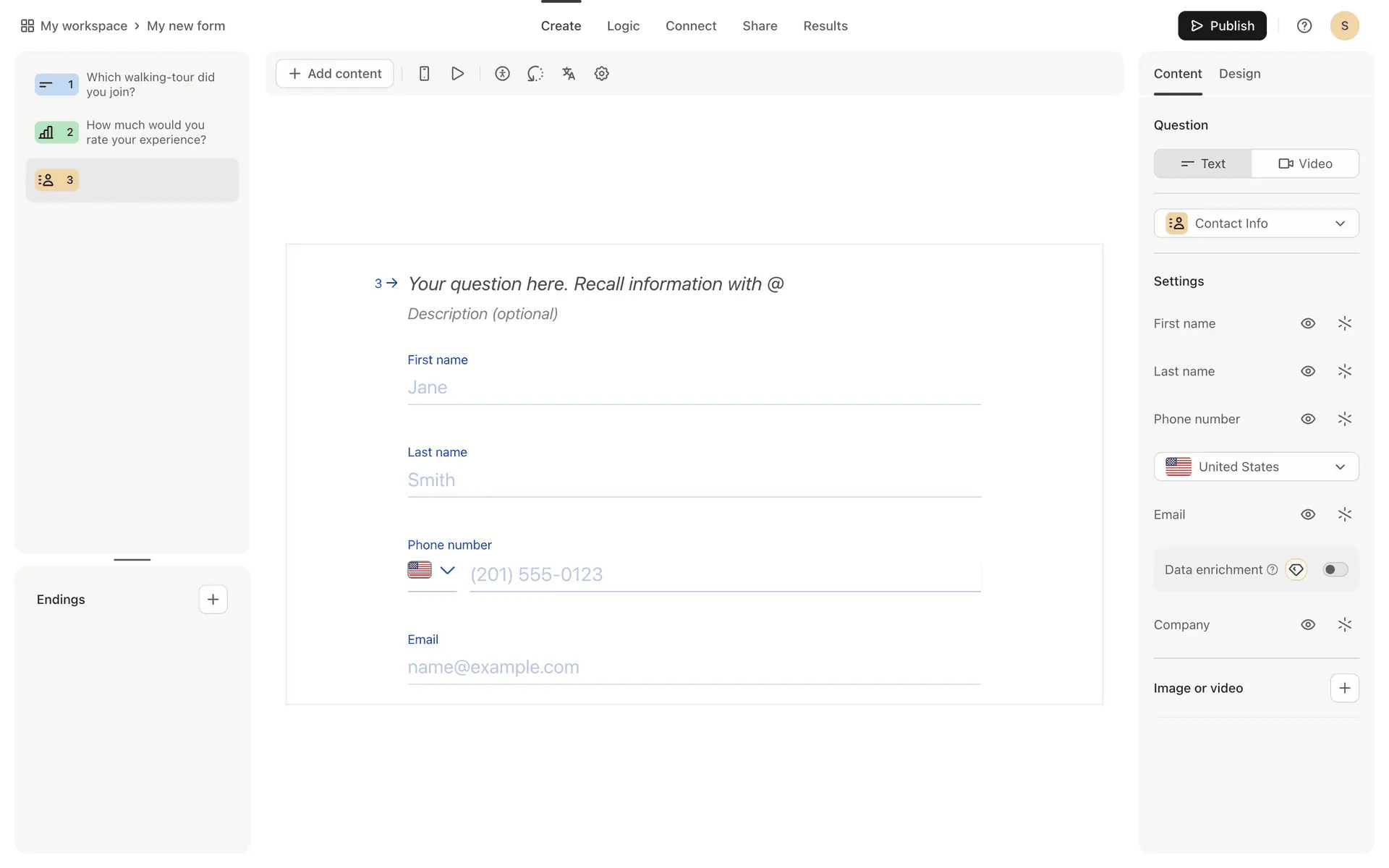Switch to the Logic tab
This screenshot has height=868, width=1389.
623,26
